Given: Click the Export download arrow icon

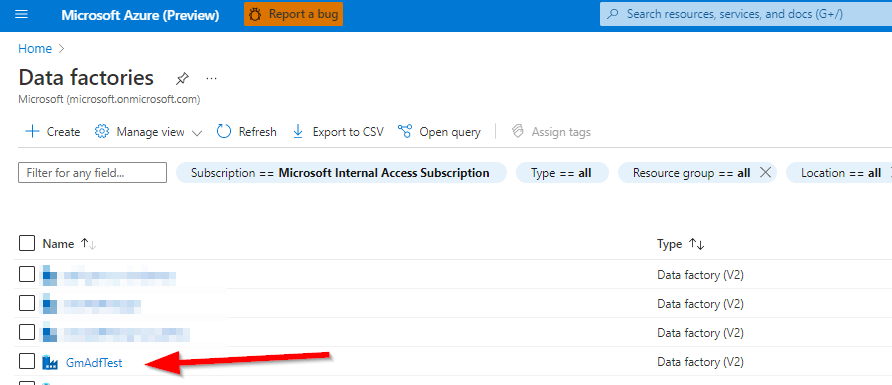Looking at the screenshot, I should pos(298,132).
